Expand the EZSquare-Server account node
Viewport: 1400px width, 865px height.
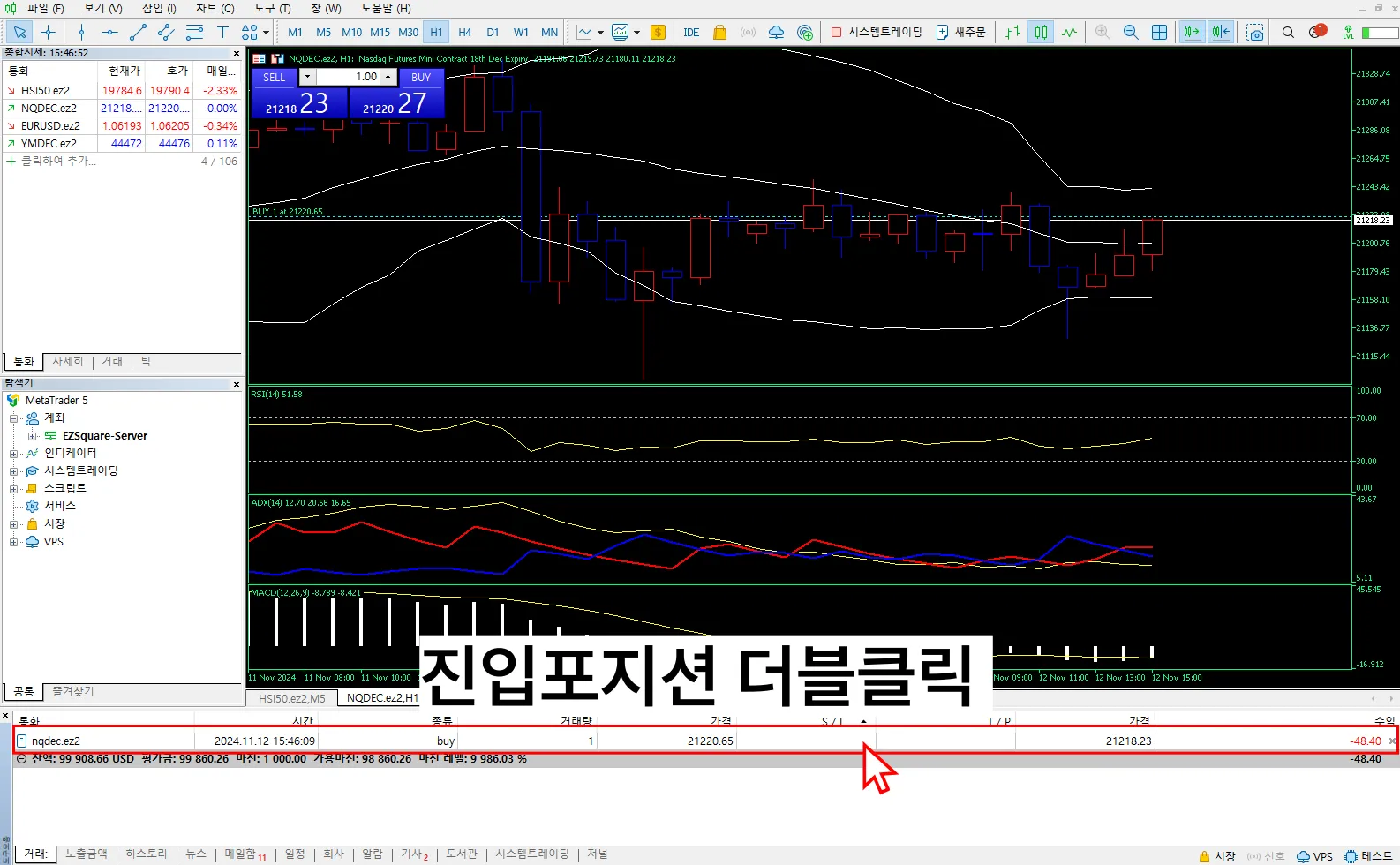coord(32,436)
